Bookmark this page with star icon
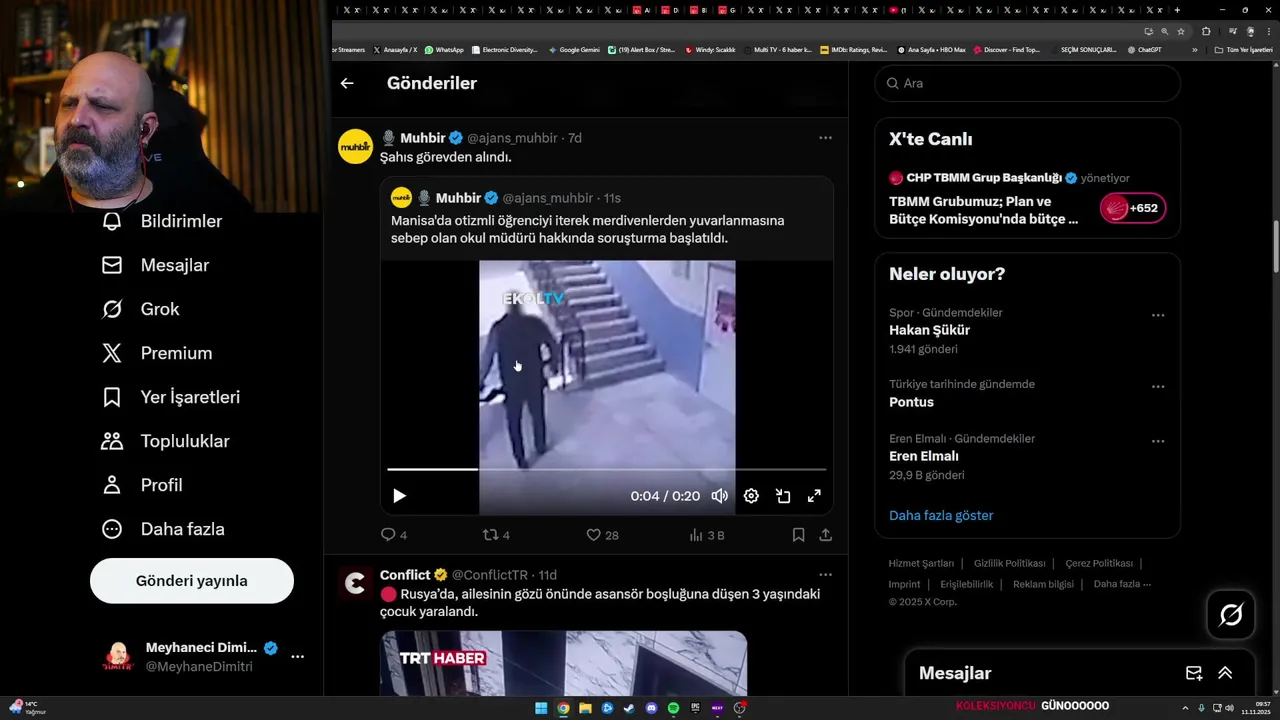1280x720 pixels. pyautogui.click(x=1181, y=31)
